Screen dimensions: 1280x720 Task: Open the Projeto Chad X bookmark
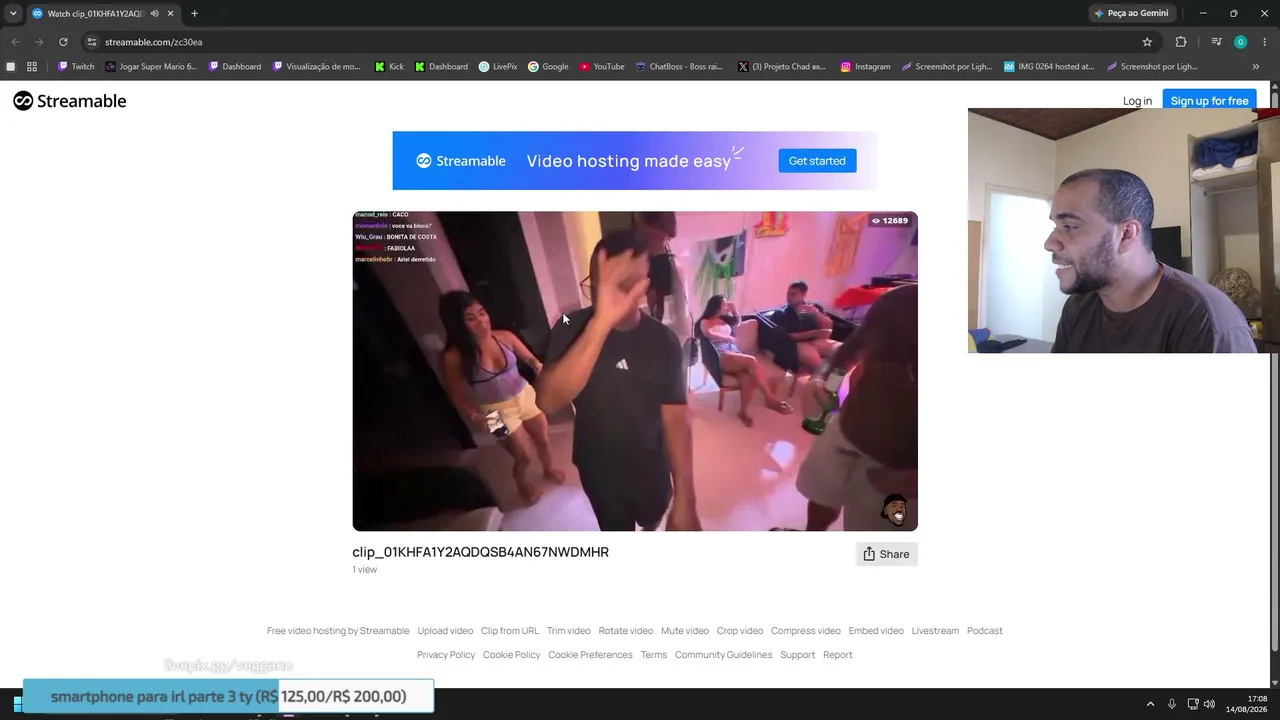(x=780, y=67)
